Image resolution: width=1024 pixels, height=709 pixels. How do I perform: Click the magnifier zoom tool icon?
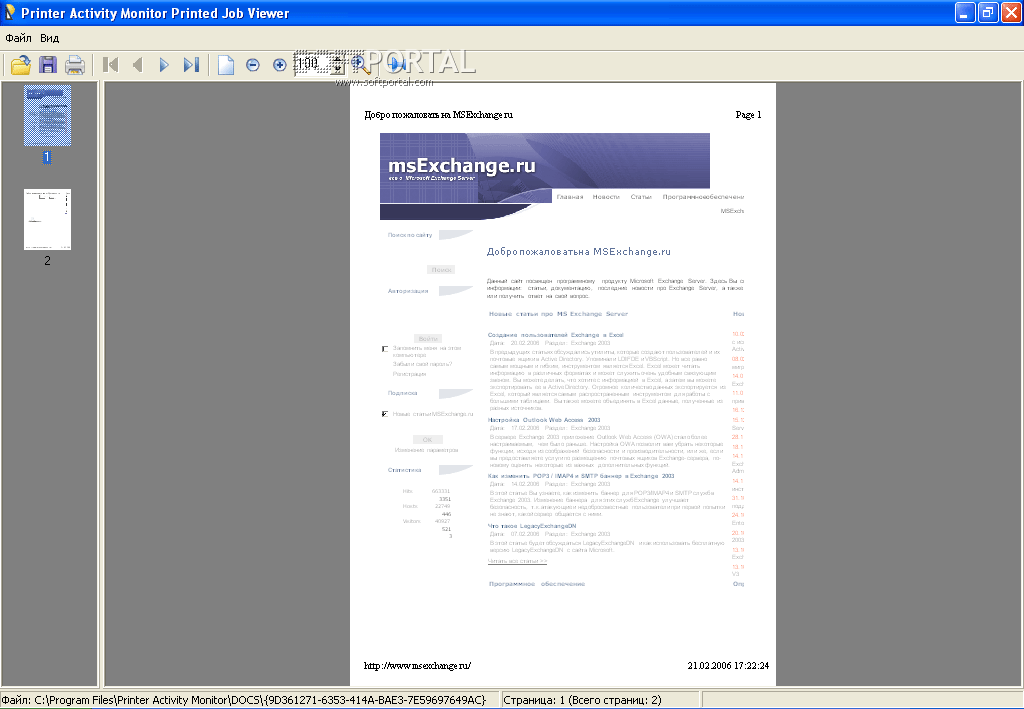tap(360, 65)
